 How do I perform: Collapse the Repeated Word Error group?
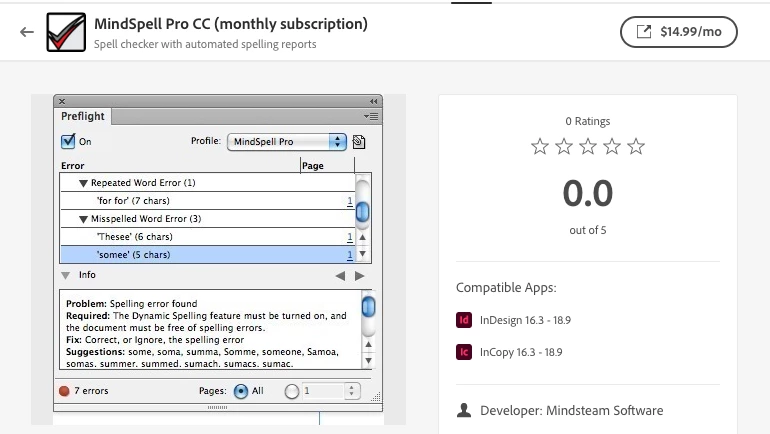83,183
